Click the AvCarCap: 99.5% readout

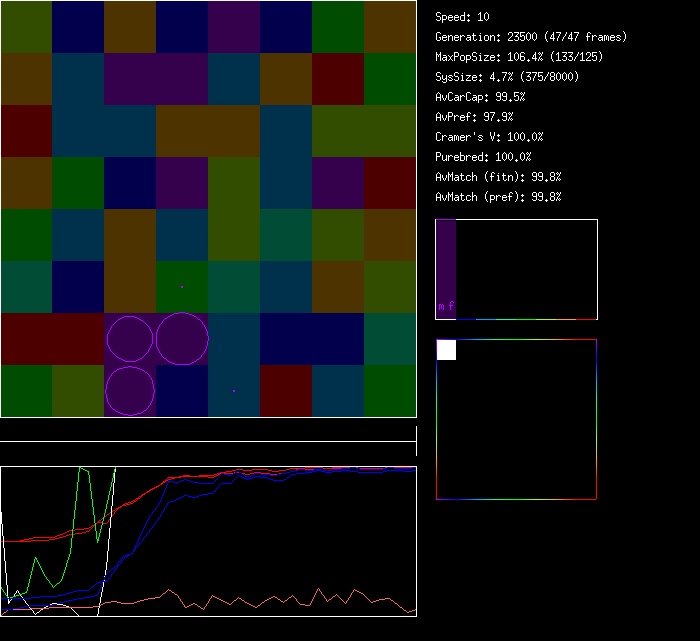point(481,97)
